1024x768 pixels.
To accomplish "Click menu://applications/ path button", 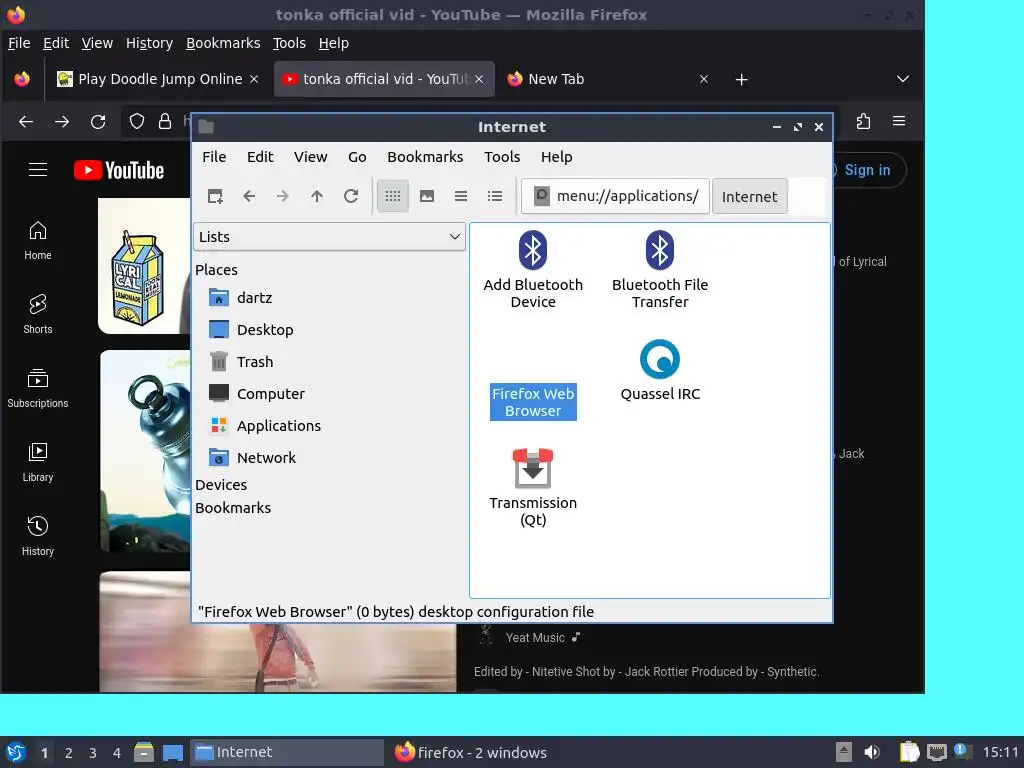I will pos(615,196).
